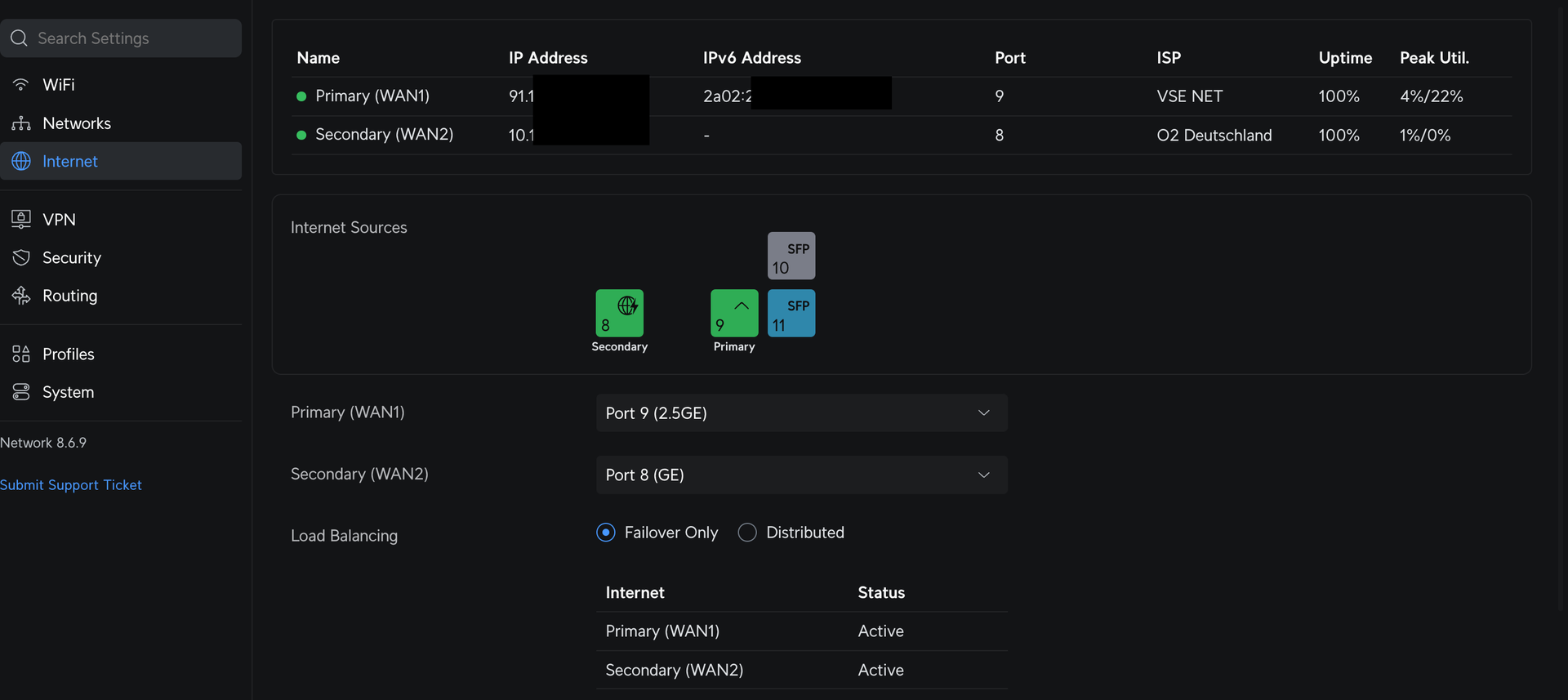The image size is (1568, 700).
Task: Select port 9 Primary port icon
Action: coord(734,313)
